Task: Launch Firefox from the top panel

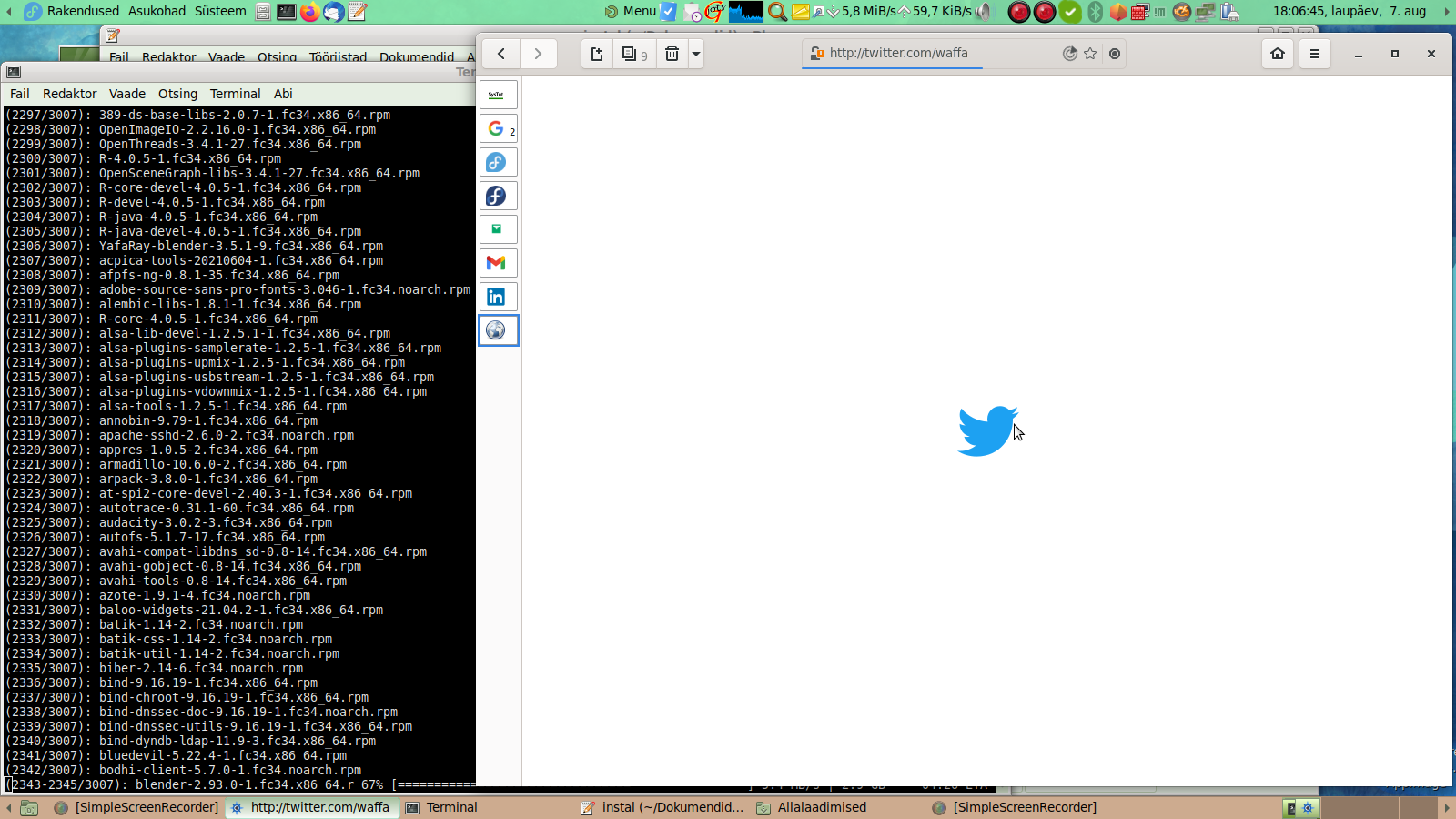Action: 310,12
